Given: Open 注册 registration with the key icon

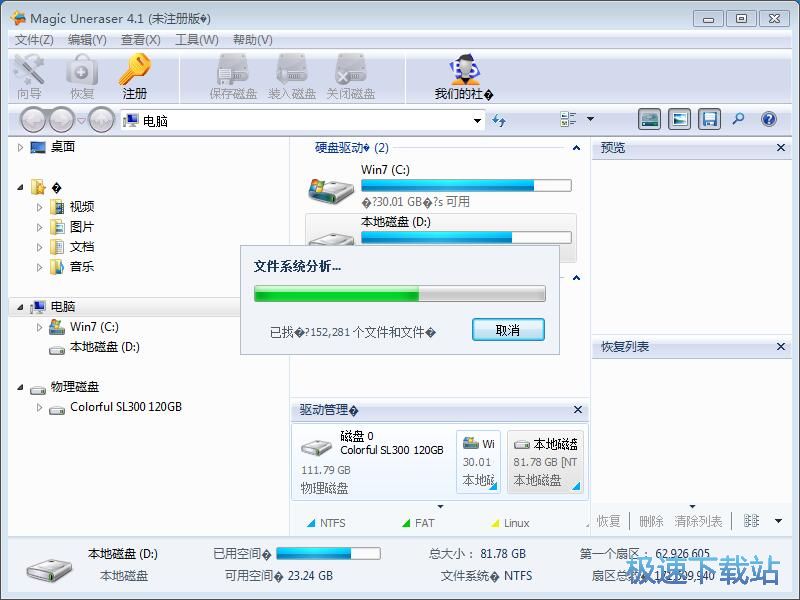Looking at the screenshot, I should [x=135, y=77].
